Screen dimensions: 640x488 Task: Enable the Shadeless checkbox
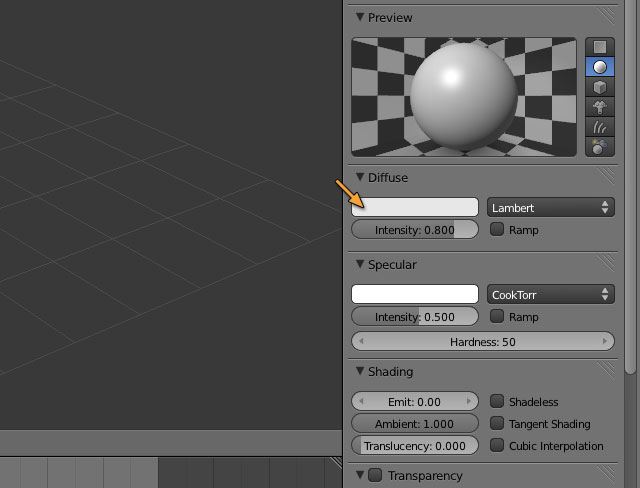(x=497, y=402)
